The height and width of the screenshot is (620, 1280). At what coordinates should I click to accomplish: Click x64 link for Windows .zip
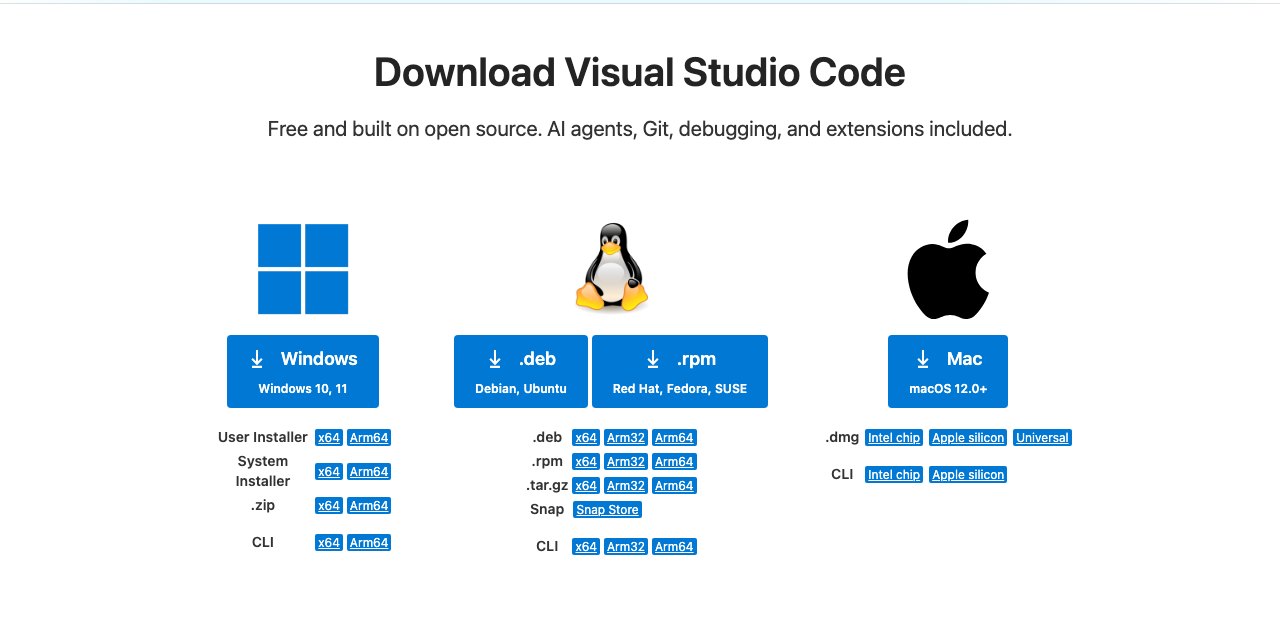click(329, 505)
